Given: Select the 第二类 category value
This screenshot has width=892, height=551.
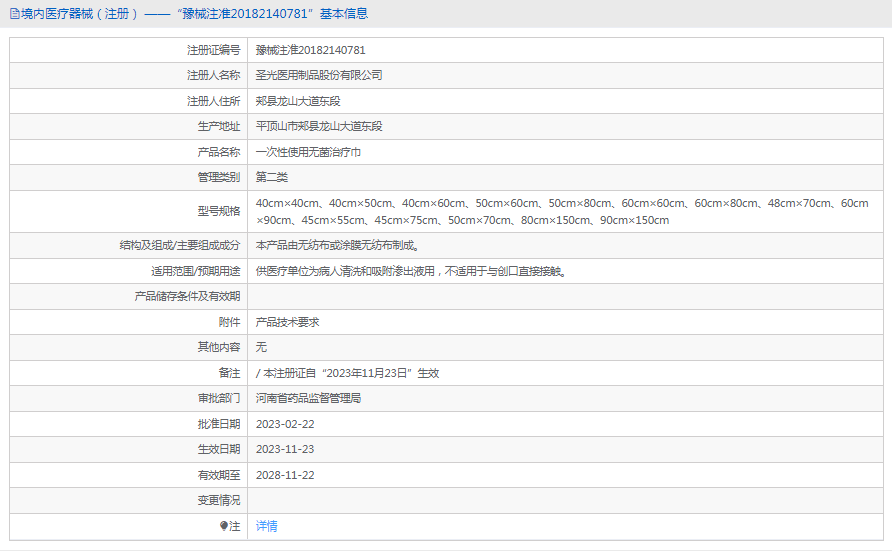Looking at the screenshot, I should pyautogui.click(x=271, y=177).
